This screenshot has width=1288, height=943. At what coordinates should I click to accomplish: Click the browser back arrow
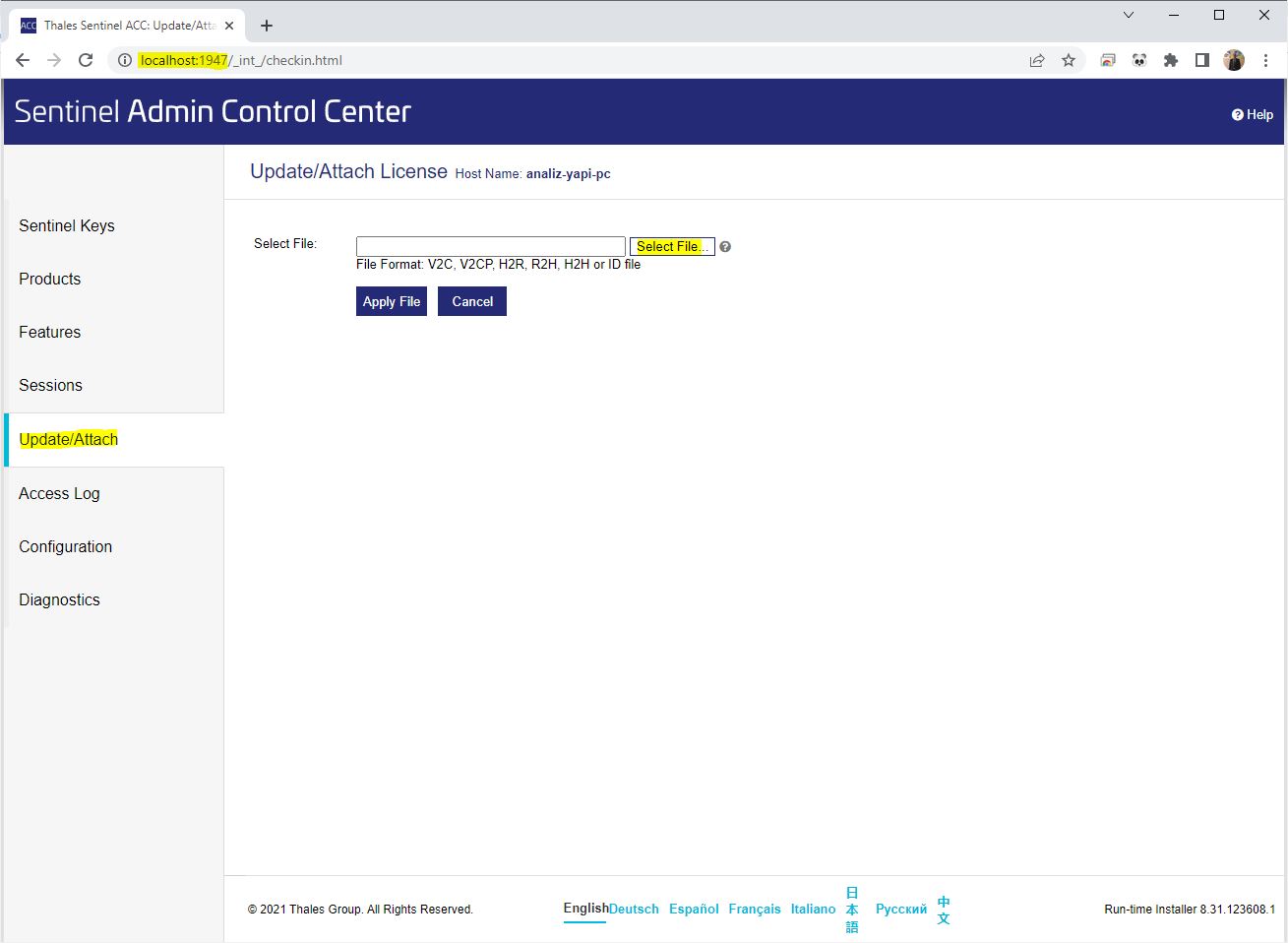click(x=23, y=60)
